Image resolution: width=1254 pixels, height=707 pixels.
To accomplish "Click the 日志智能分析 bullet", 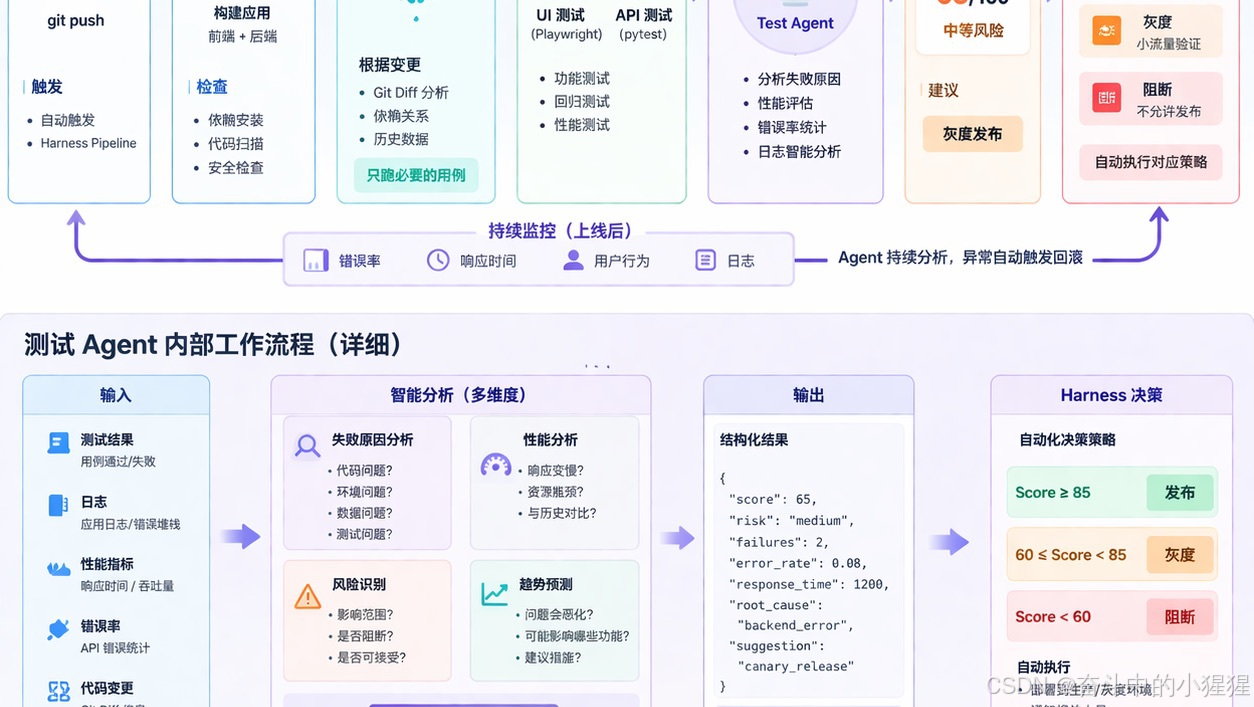I will 799,152.
